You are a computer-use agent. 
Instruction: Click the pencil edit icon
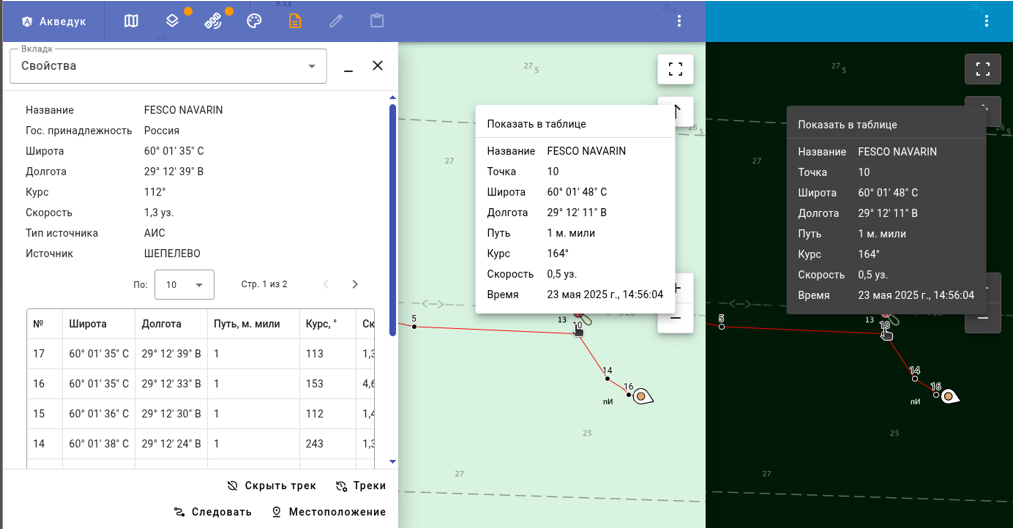336,21
